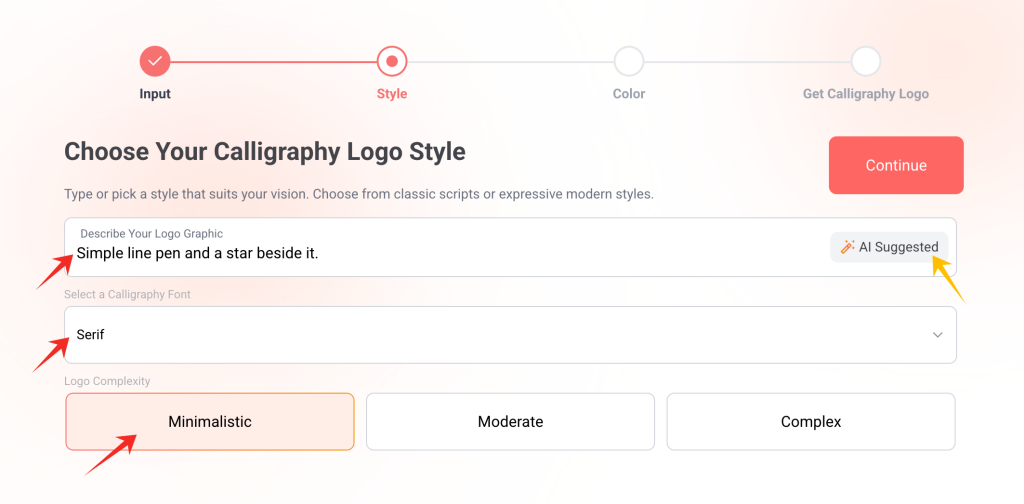Go to the Input step label
This screenshot has width=1024, height=504.
155,94
